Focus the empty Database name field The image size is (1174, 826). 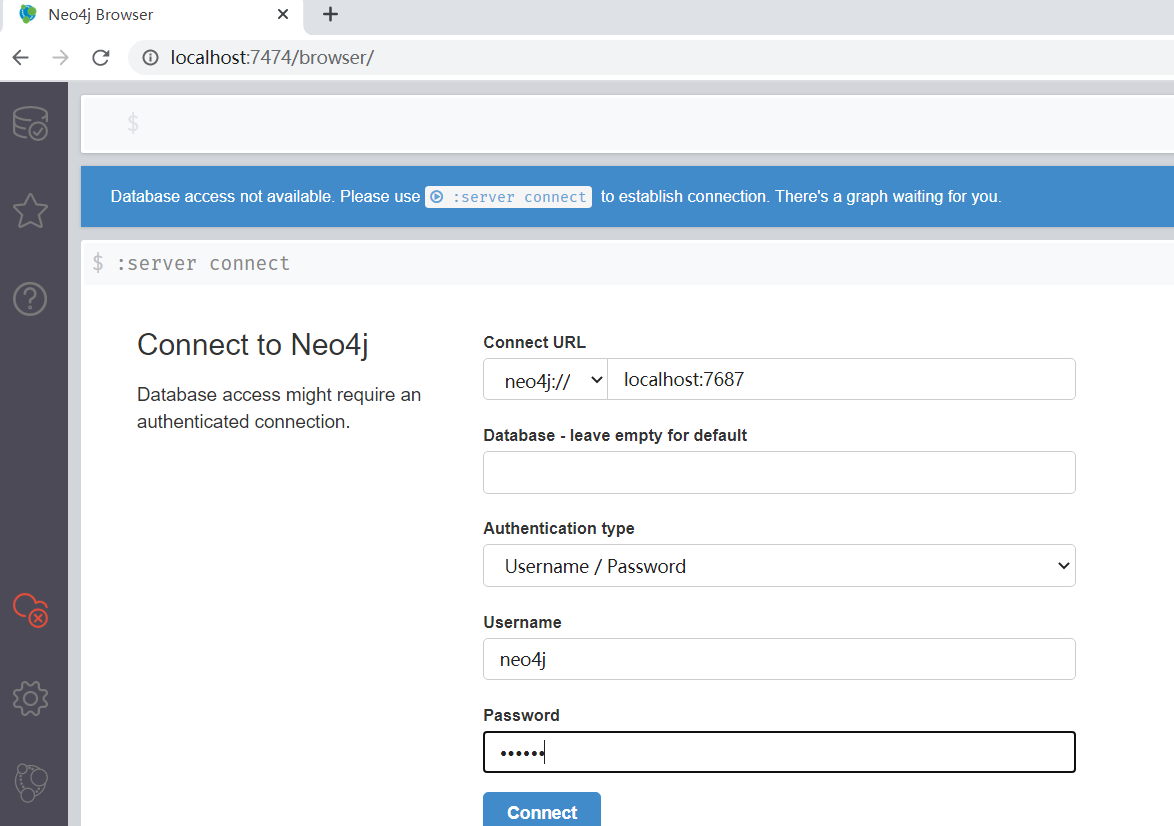click(779, 472)
